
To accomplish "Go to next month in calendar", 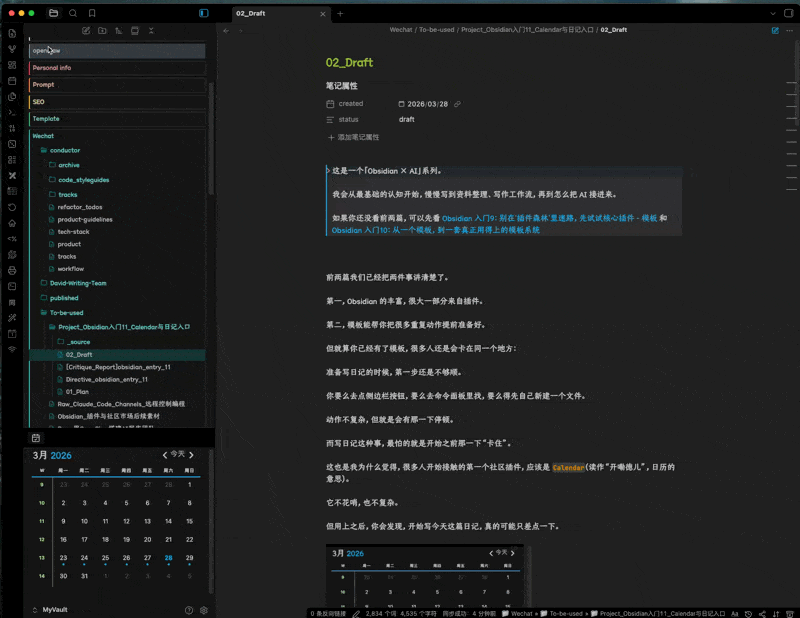I will 192,455.
